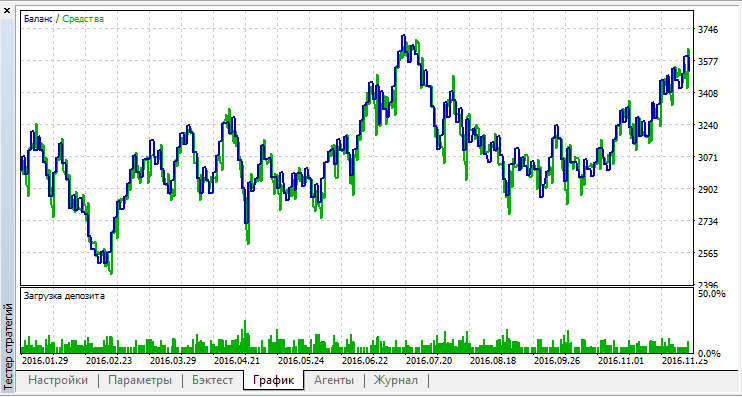Select the График tab
The height and width of the screenshot is (397, 742).
click(274, 380)
